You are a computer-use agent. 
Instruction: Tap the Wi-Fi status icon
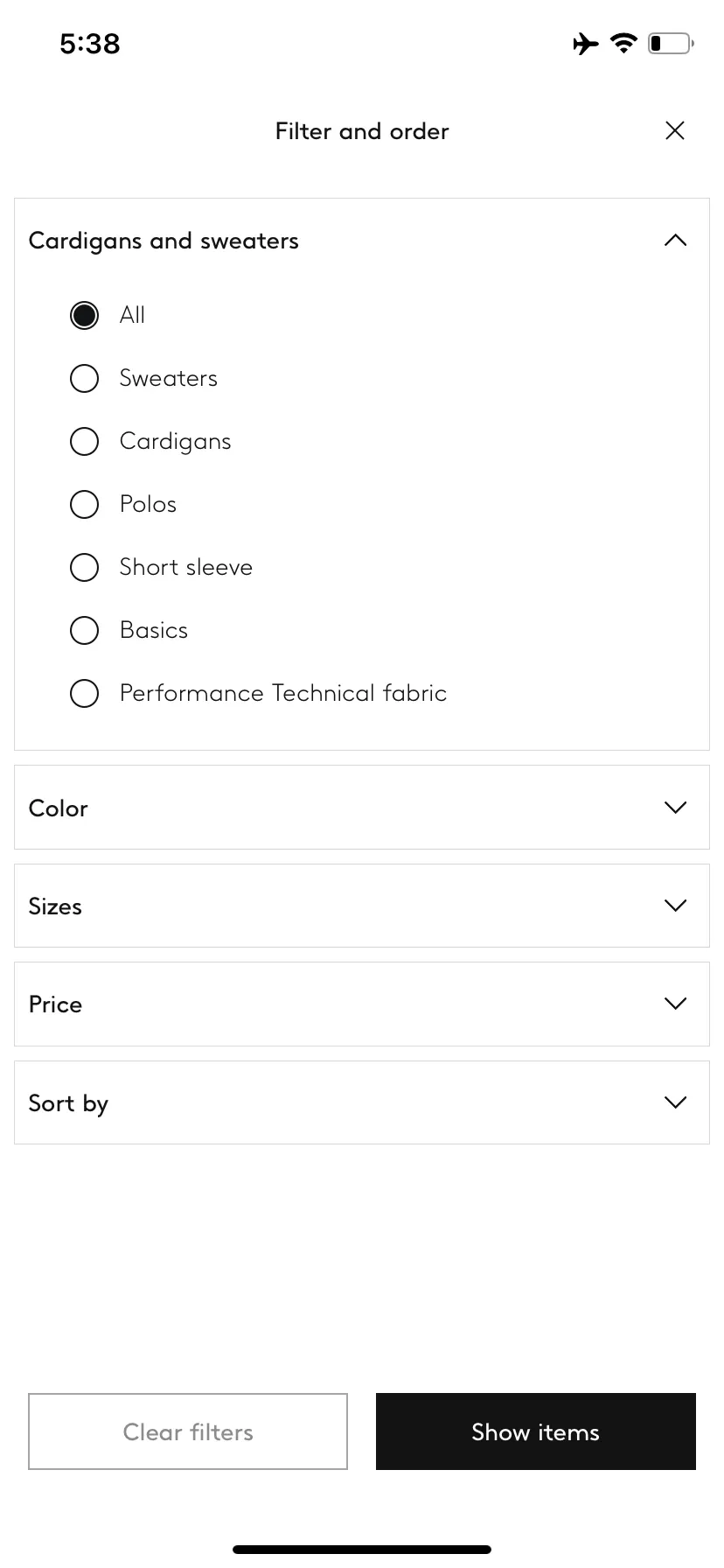tap(623, 43)
